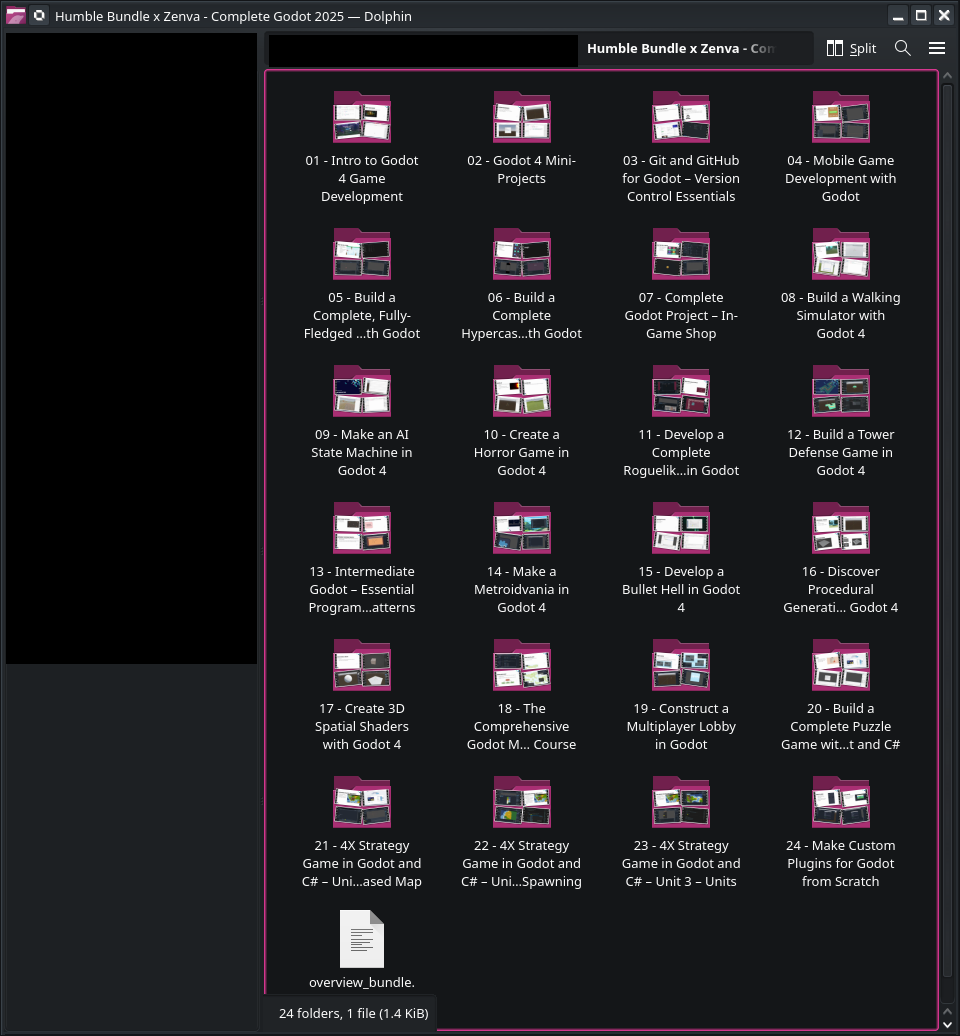Click the '16 - Discover Procedural' folder label
The image size is (960, 1036).
[840, 589]
